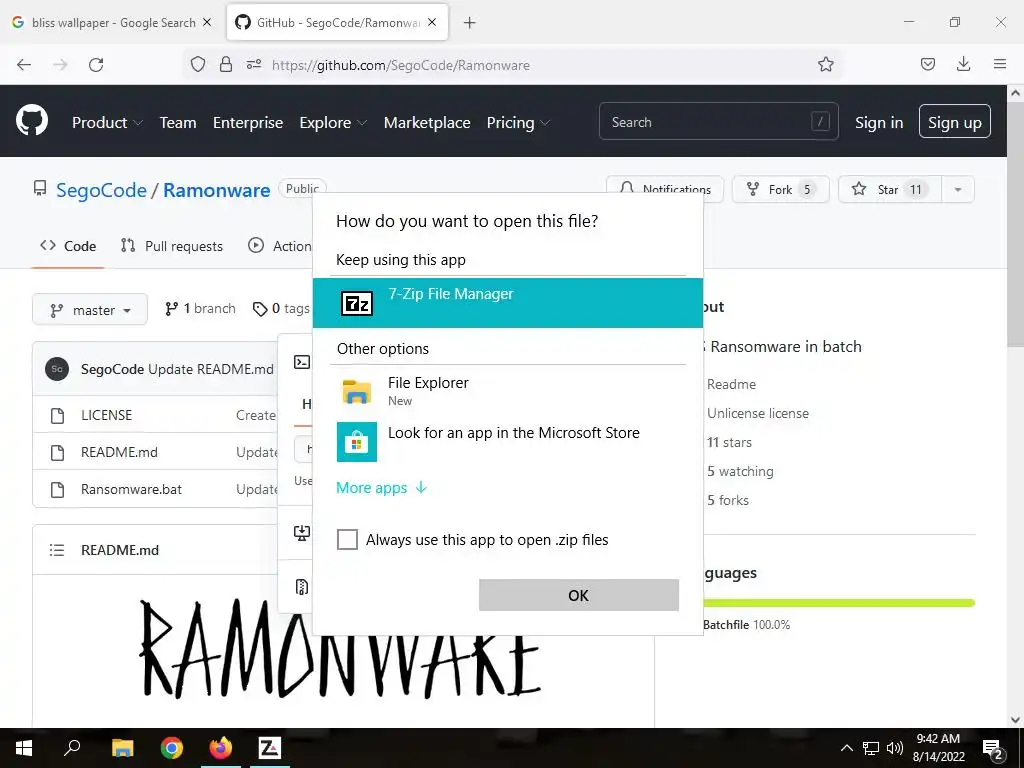
Task: Open README.md file in file list
Action: click(119, 452)
